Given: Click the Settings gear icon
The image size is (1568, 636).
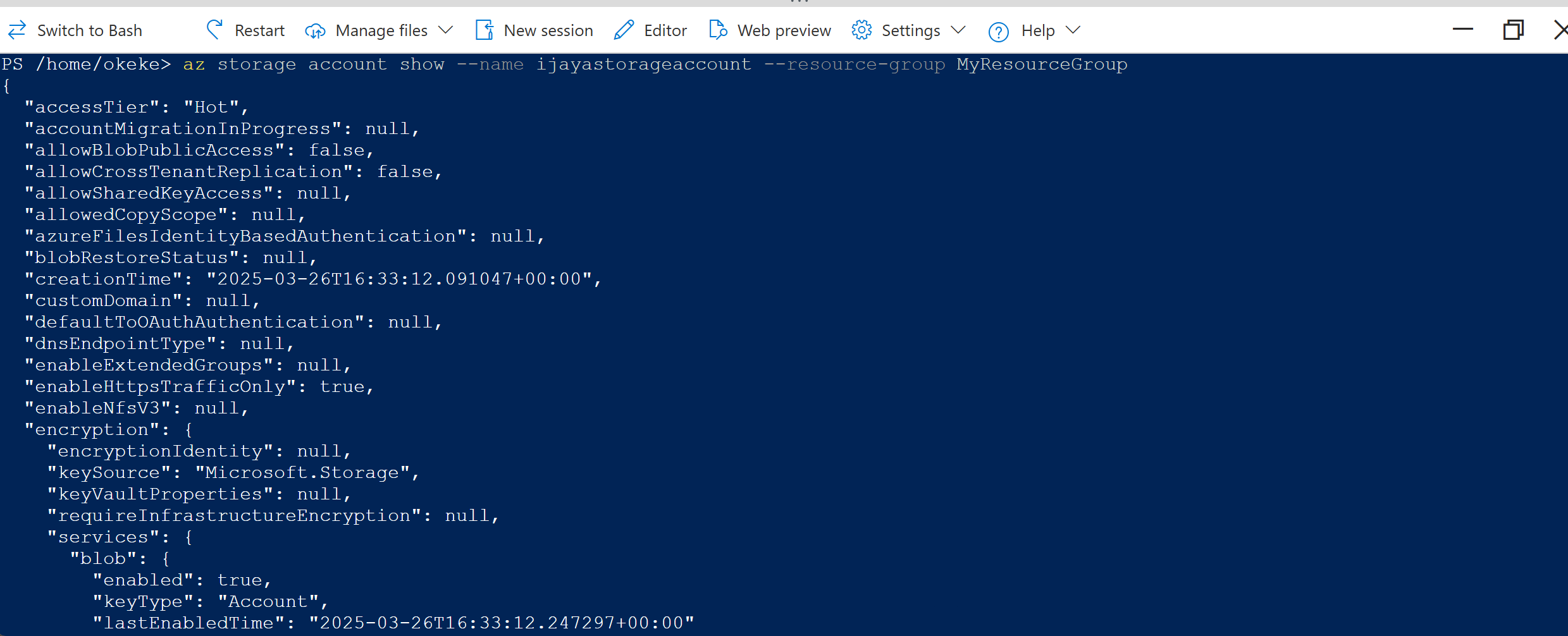Looking at the screenshot, I should click(x=861, y=30).
